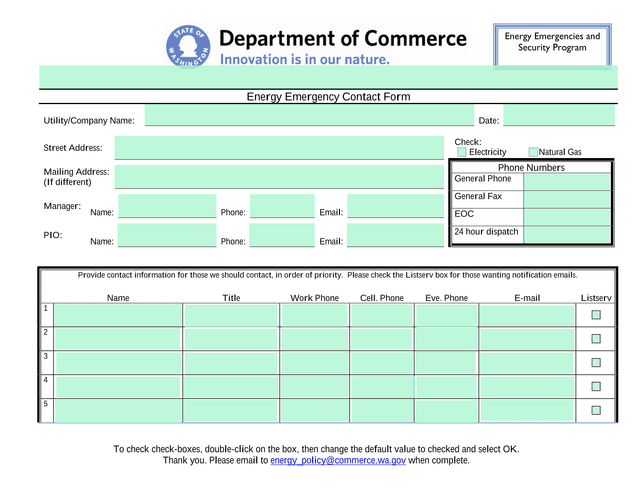The width and height of the screenshot is (640, 495).
Task: Click the 'Work Phone' column header
Action: click(314, 298)
